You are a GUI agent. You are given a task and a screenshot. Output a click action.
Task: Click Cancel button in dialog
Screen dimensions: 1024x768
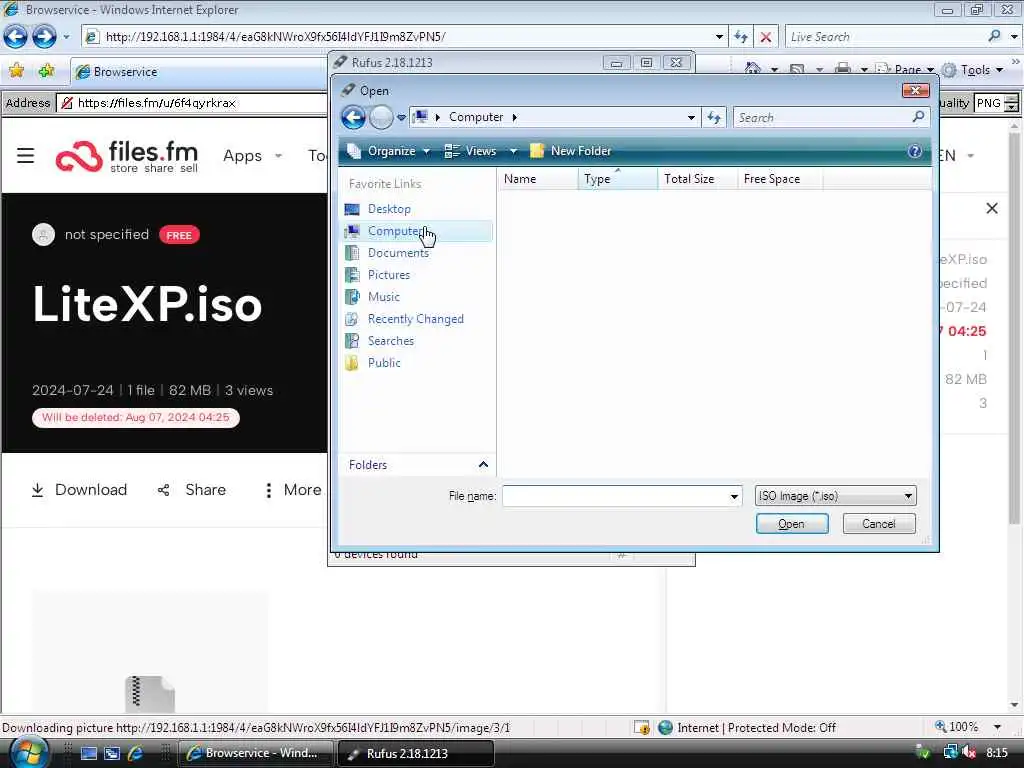pyautogui.click(x=878, y=524)
